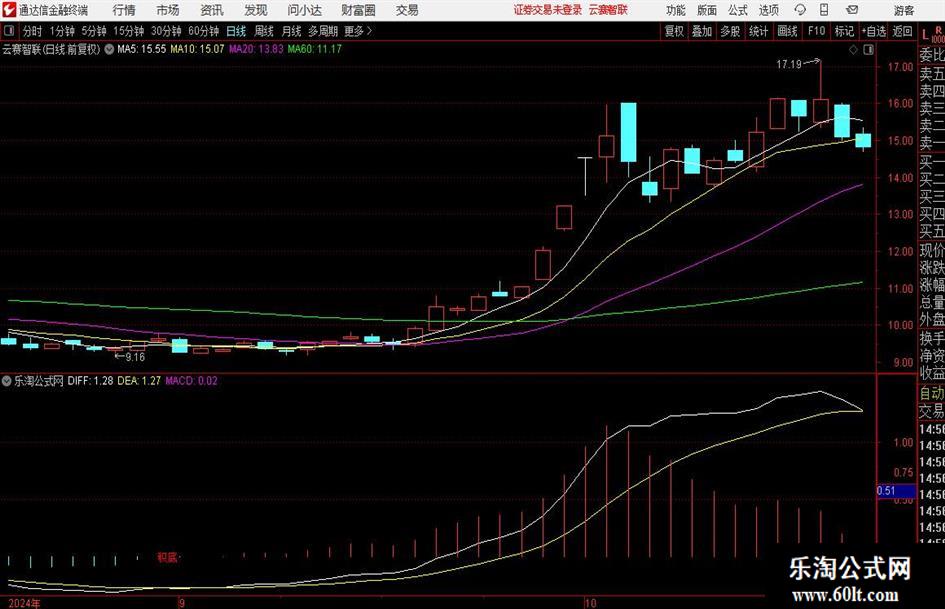
Task: Open the 发现 menu
Action: 256,10
